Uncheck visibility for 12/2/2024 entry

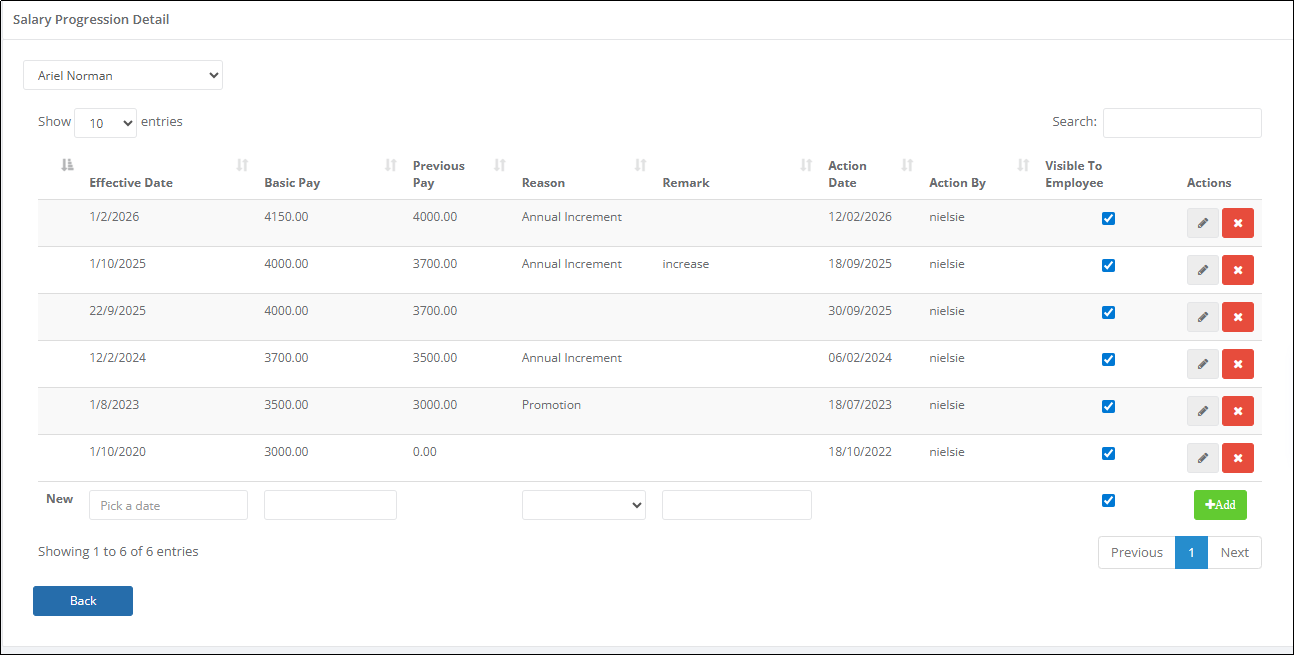pyautogui.click(x=1108, y=359)
